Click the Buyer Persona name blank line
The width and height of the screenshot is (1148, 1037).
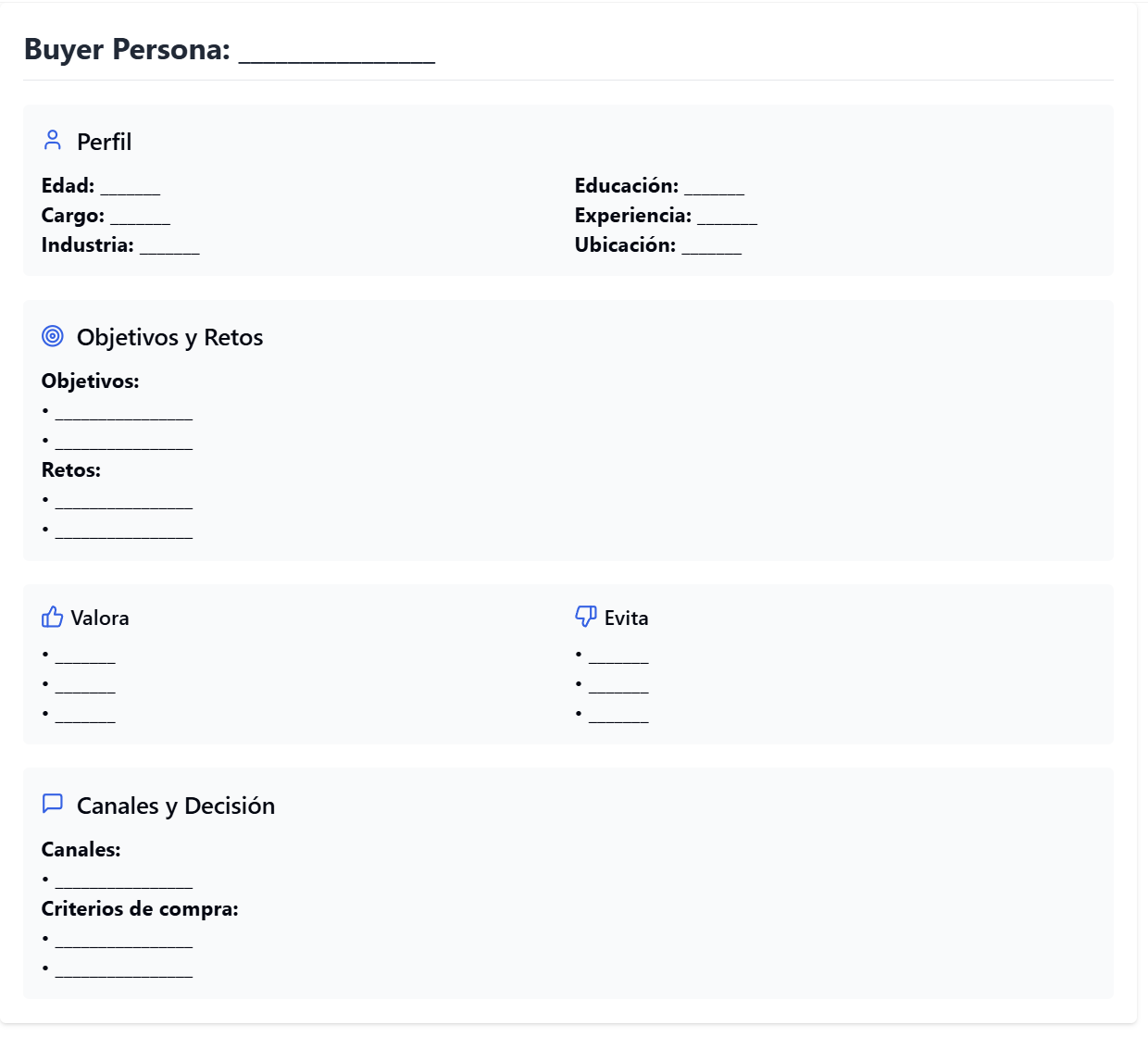click(x=337, y=51)
